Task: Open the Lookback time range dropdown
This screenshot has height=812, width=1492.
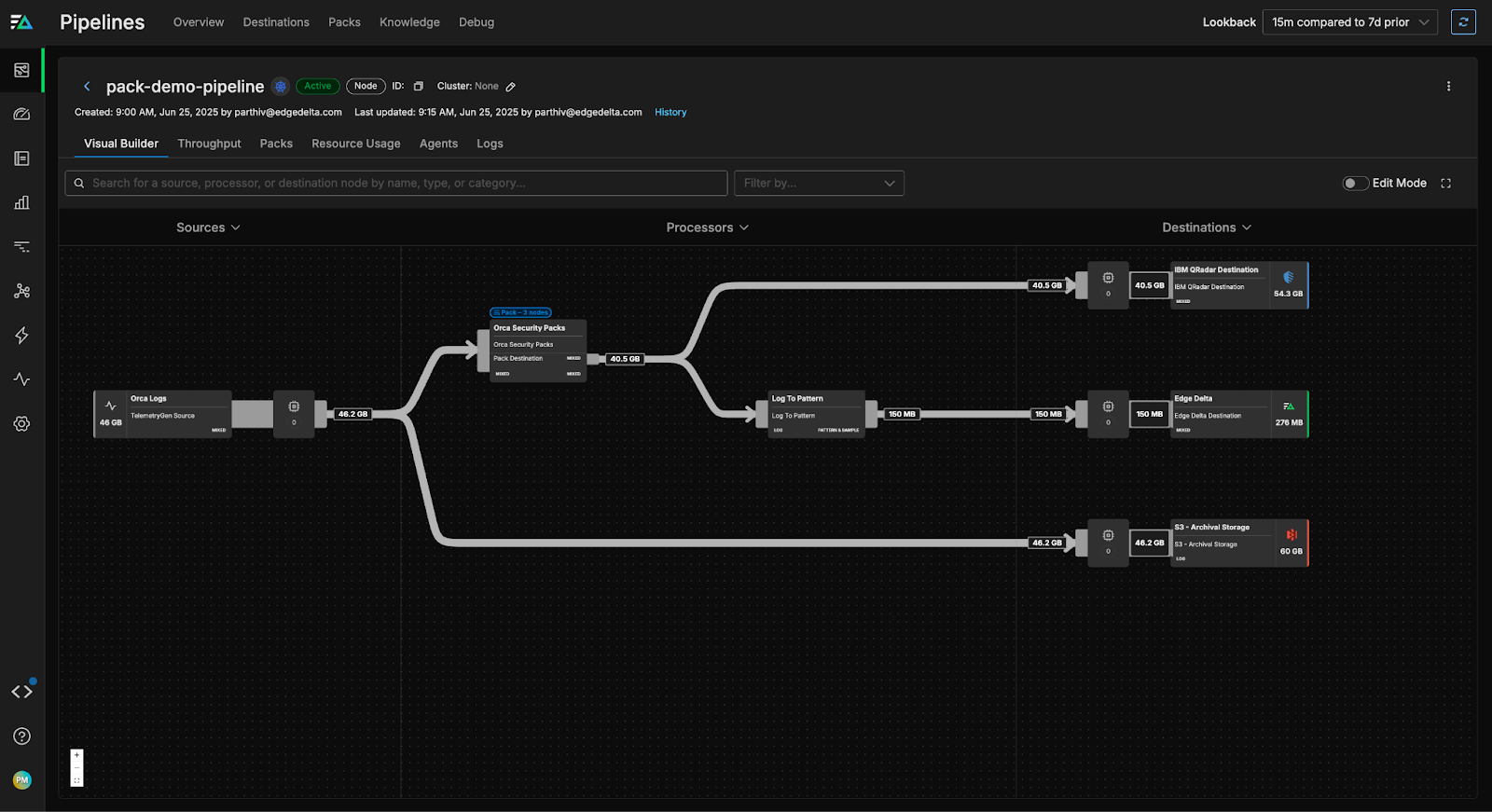Action: [1349, 22]
